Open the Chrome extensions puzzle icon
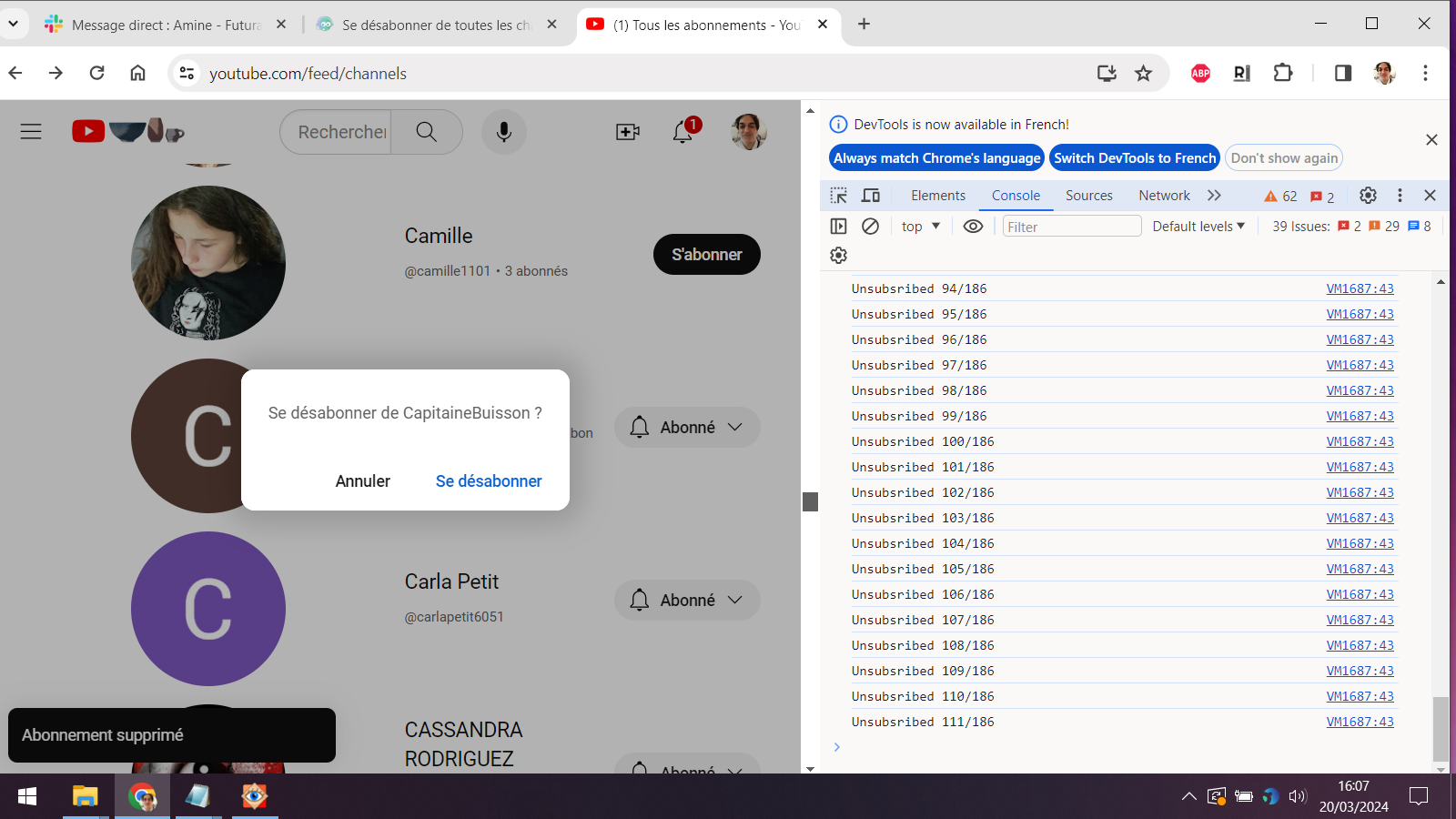Image resolution: width=1456 pixels, height=819 pixels. pyautogui.click(x=1283, y=73)
